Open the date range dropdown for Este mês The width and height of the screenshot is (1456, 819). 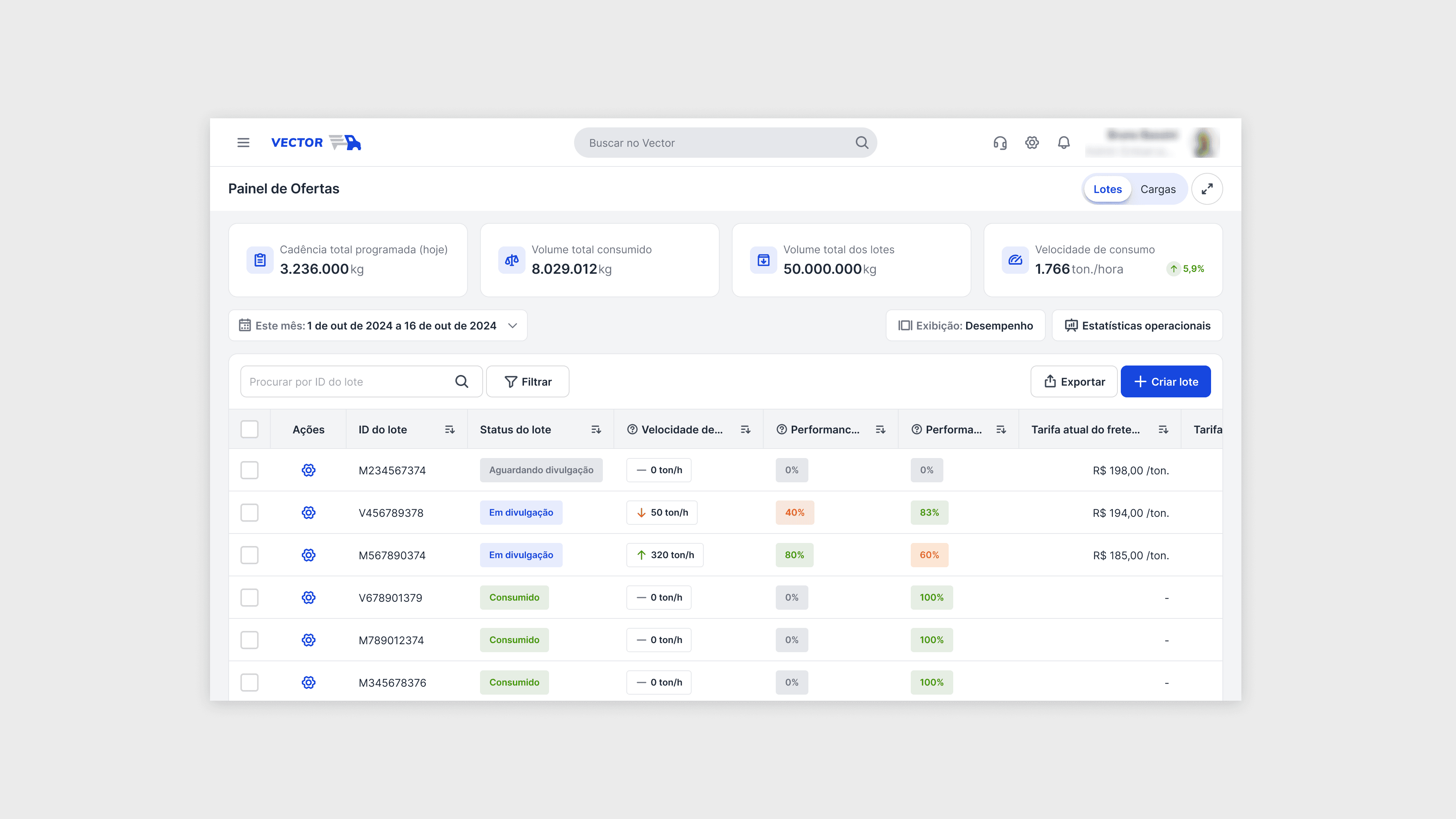click(x=513, y=325)
